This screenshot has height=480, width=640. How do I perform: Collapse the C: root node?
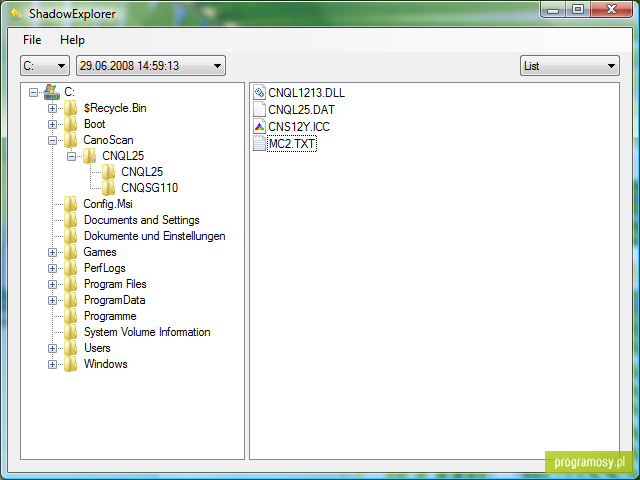[33, 93]
